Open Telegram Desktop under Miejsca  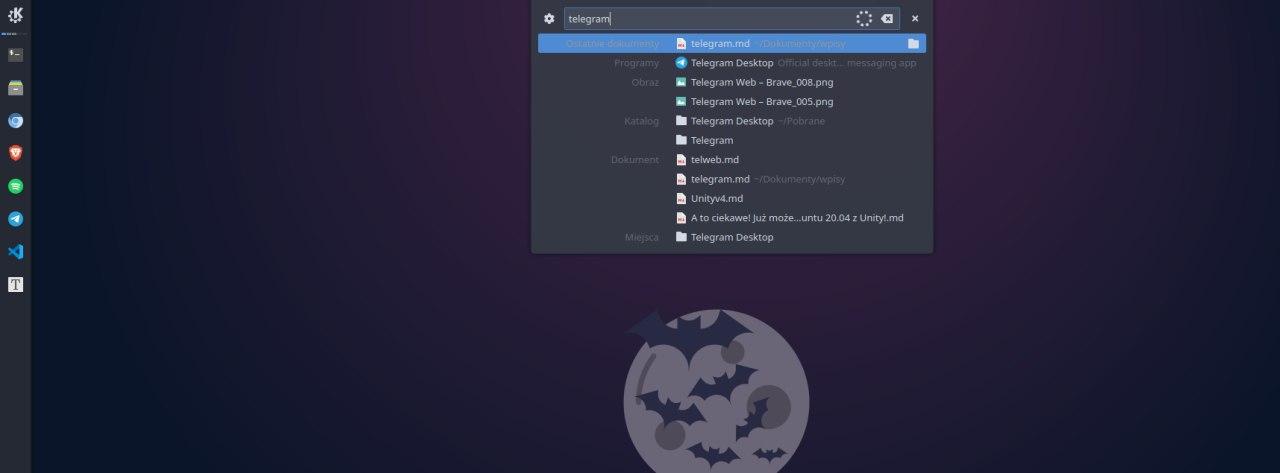point(732,238)
